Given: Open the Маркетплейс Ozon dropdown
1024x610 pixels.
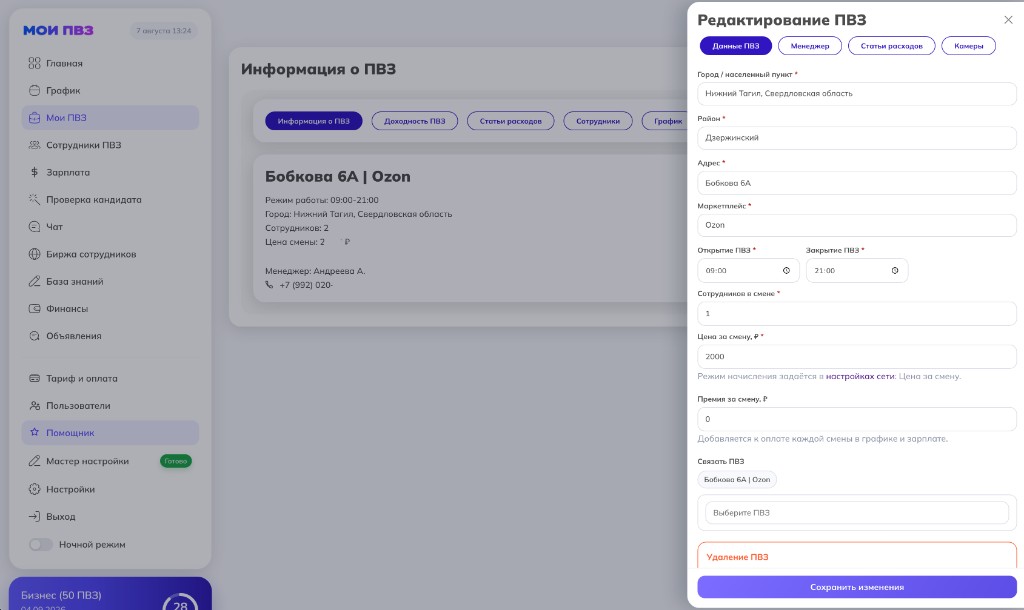Looking at the screenshot, I should point(857,225).
